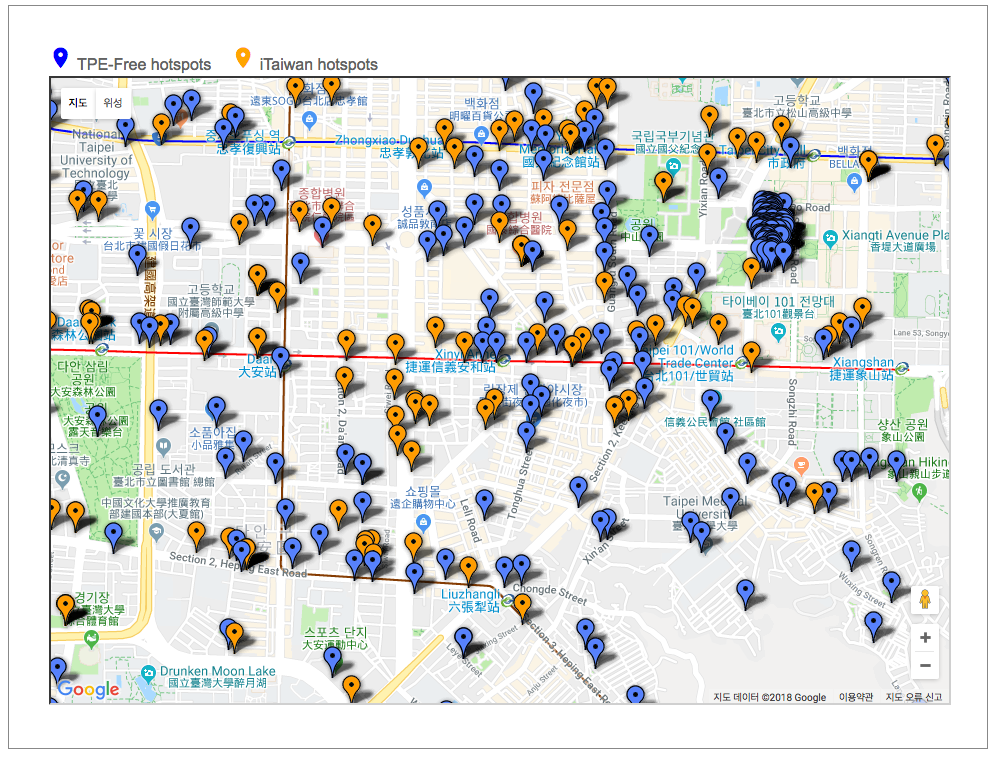
Task: Click the 'Chongde Street' road label
Action: [x=550, y=594]
